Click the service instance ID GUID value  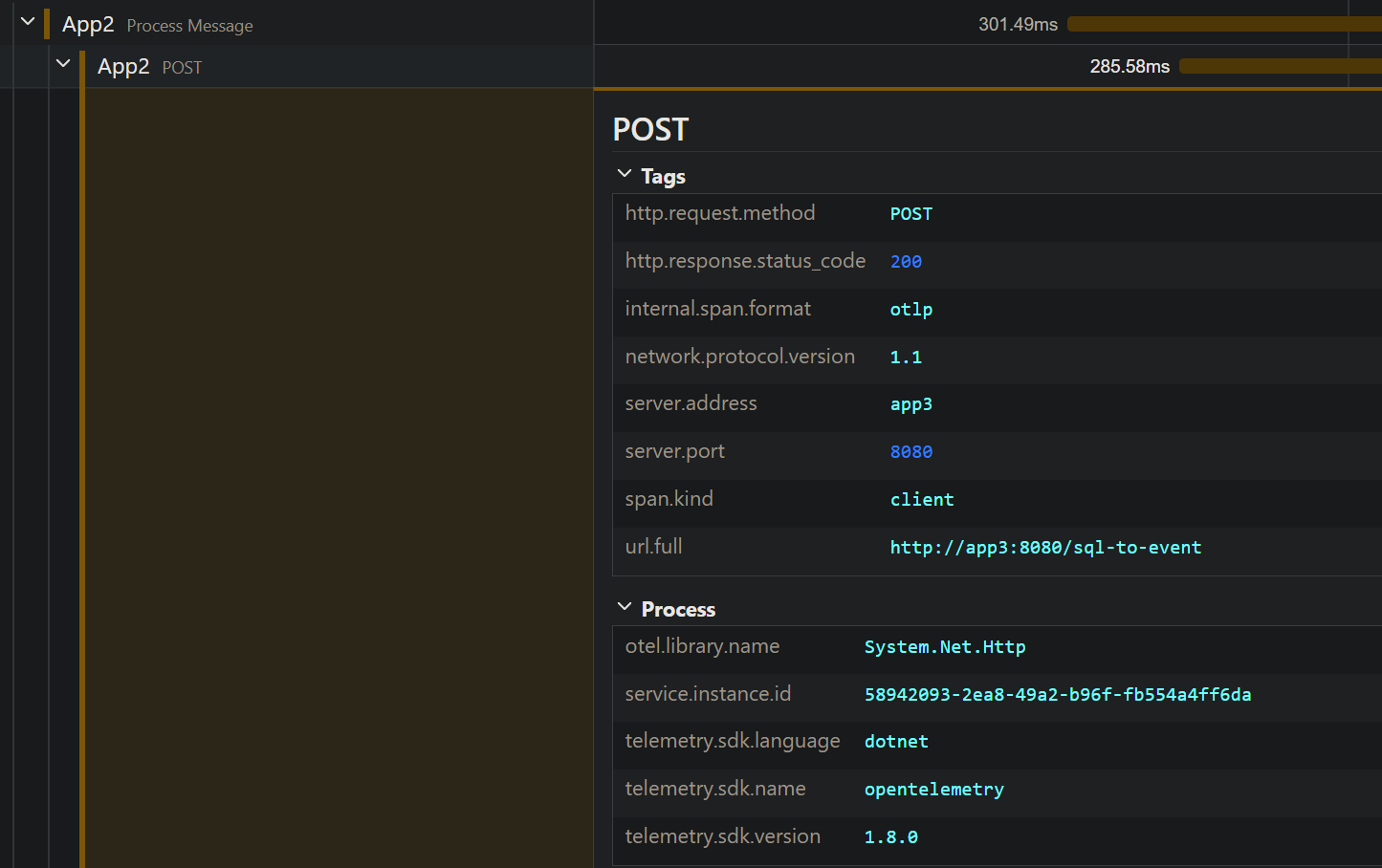[1058, 695]
